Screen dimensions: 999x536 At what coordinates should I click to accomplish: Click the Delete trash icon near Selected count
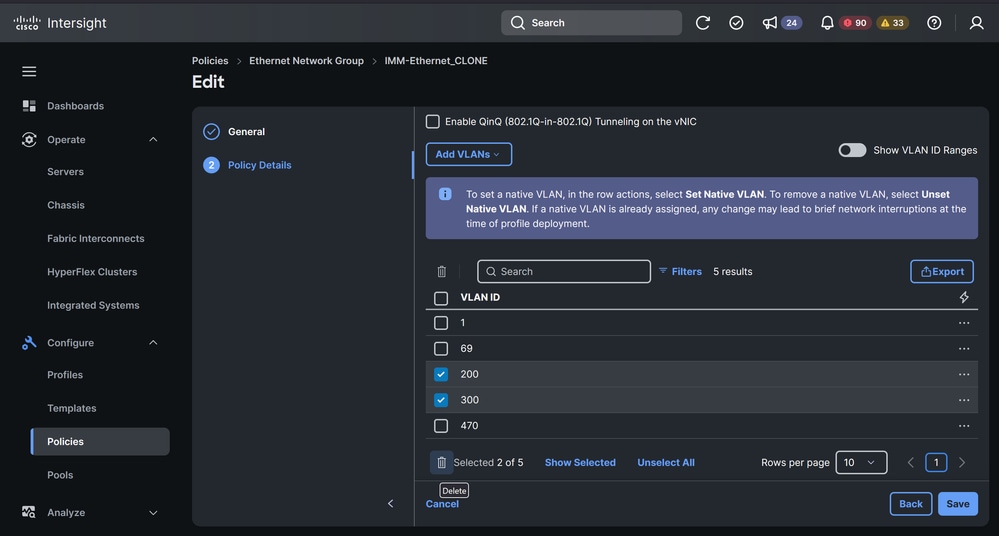pyautogui.click(x=442, y=463)
